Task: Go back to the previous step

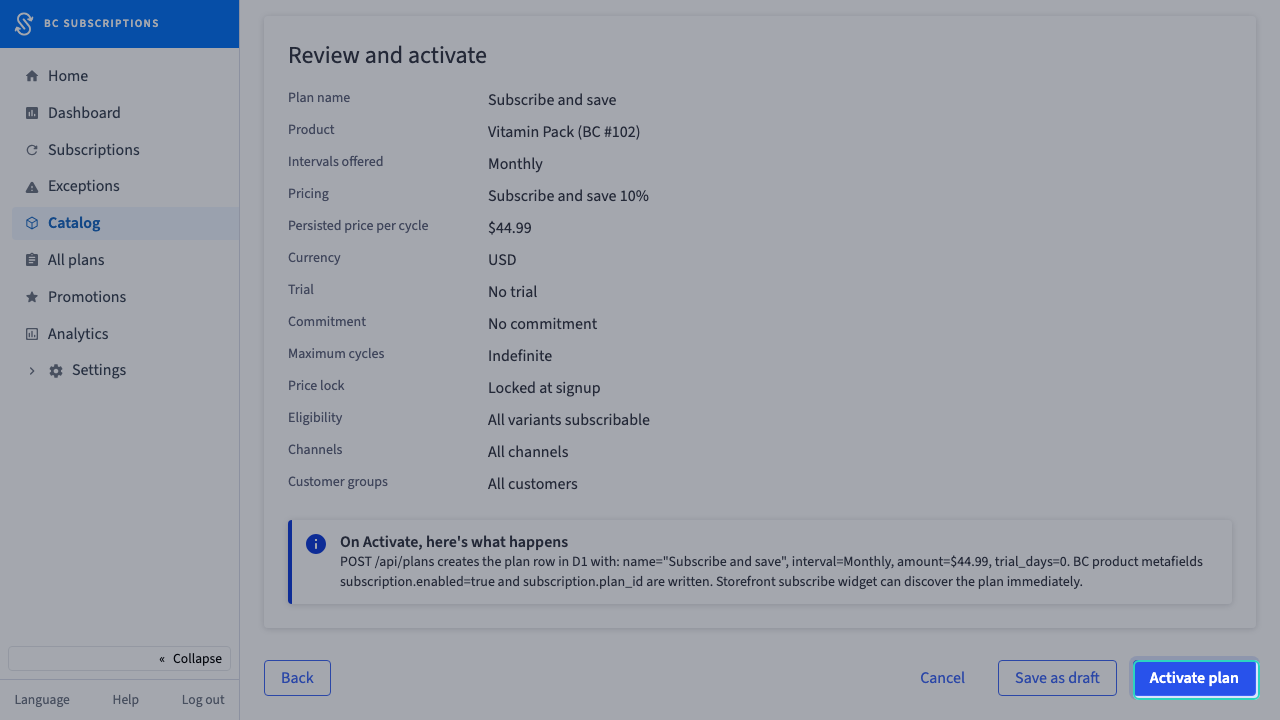Action: 297,678
